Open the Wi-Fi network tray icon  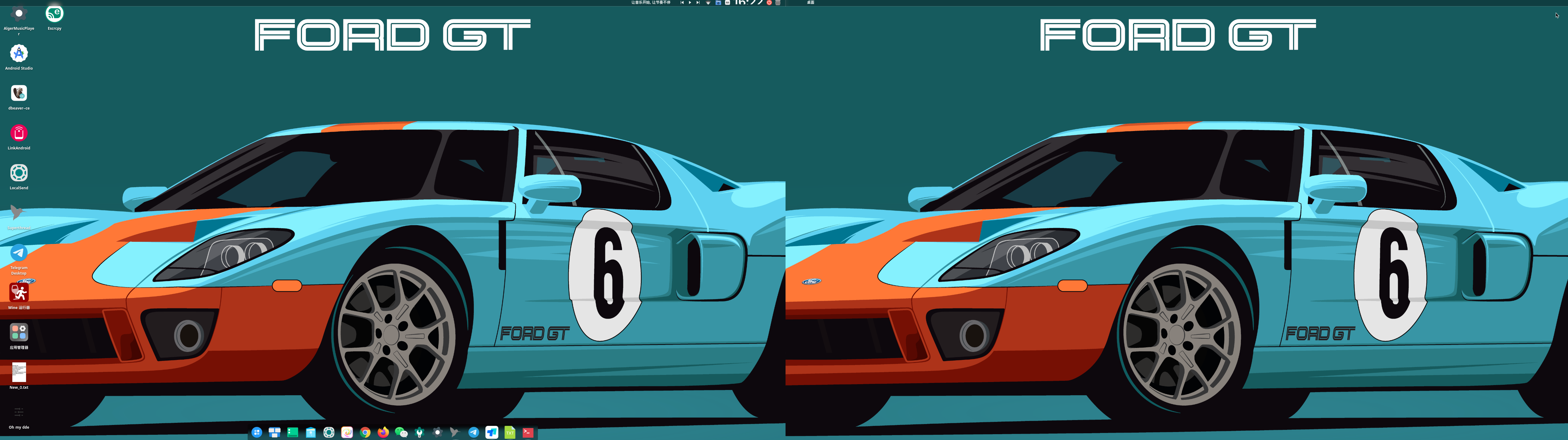[708, 2]
